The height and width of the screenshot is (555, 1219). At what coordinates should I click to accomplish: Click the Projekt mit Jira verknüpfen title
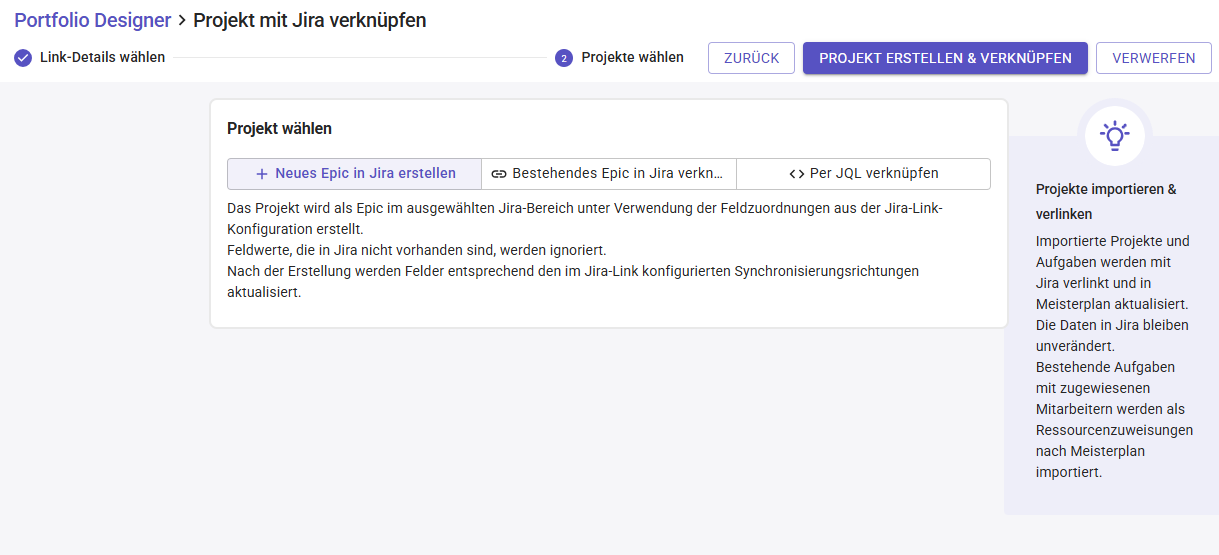310,20
